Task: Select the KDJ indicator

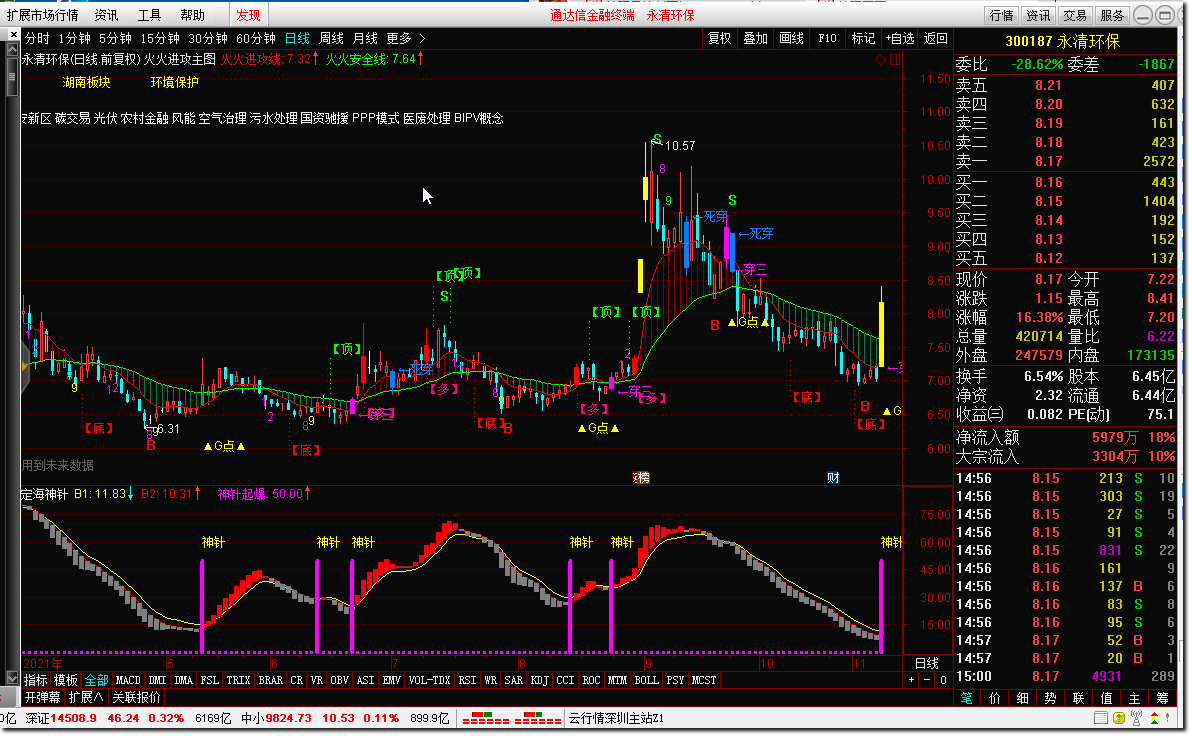Action: (x=539, y=680)
